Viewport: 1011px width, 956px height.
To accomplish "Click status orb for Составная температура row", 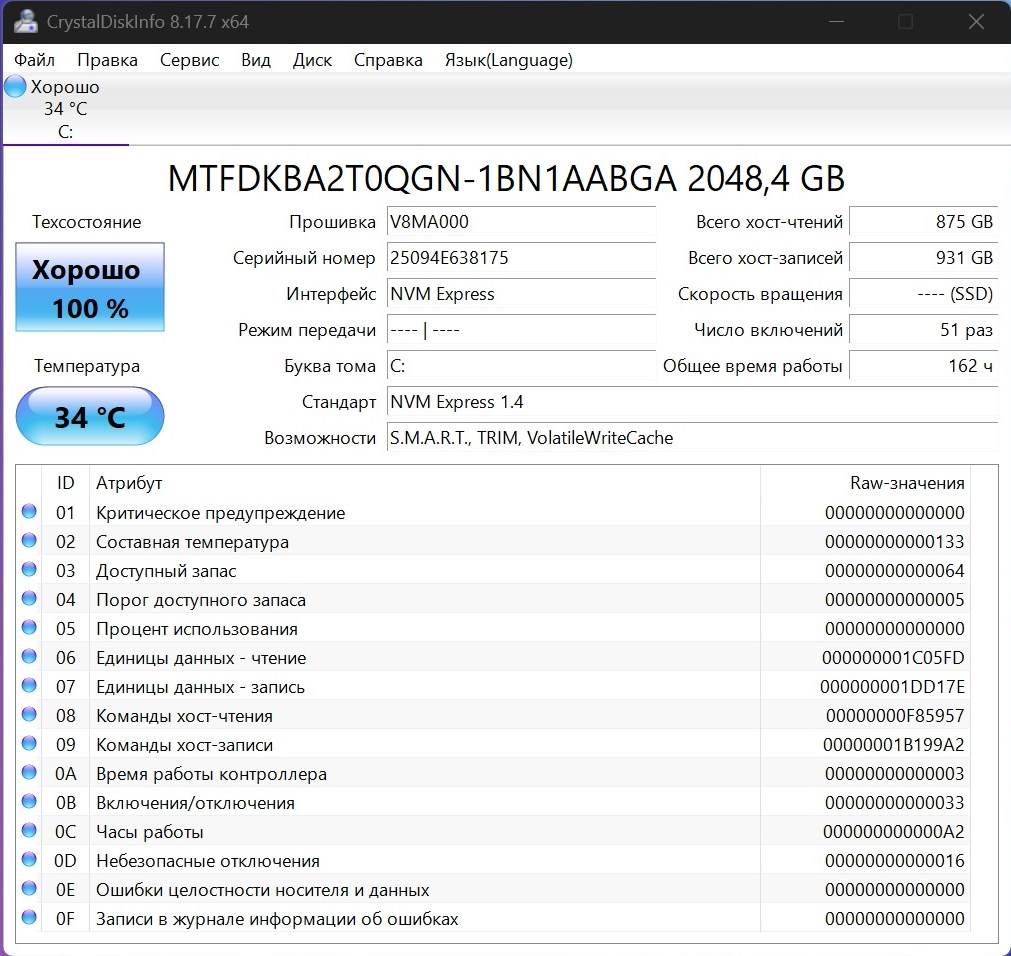I will pyautogui.click(x=29, y=541).
